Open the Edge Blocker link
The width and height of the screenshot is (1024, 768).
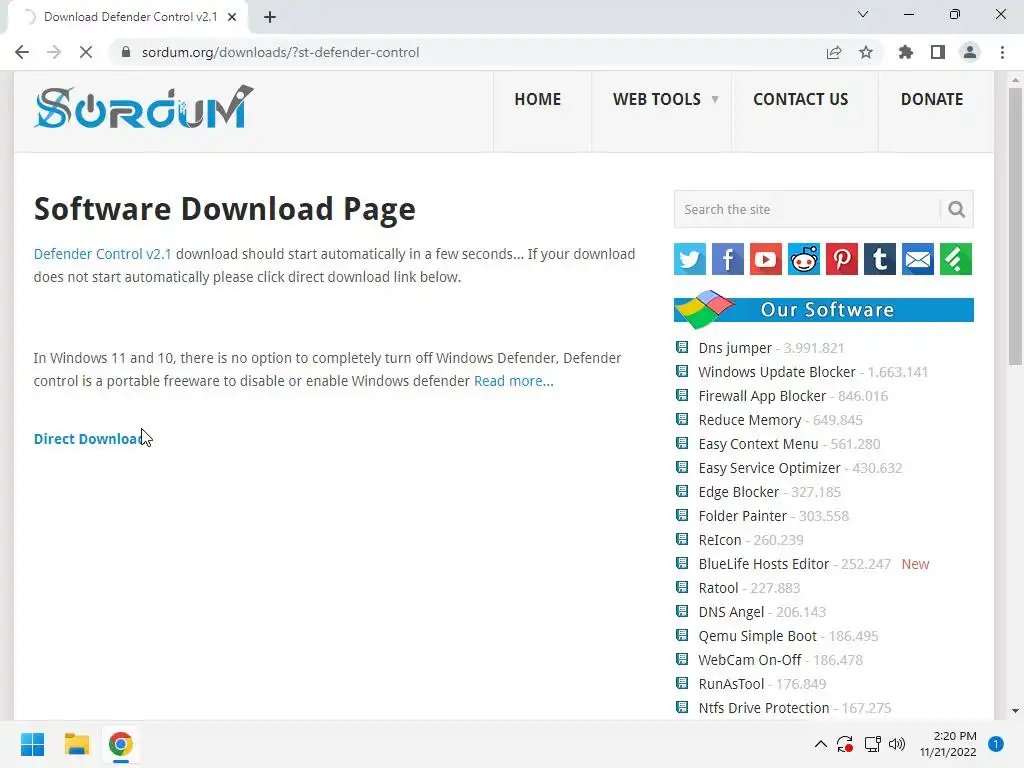click(x=739, y=492)
